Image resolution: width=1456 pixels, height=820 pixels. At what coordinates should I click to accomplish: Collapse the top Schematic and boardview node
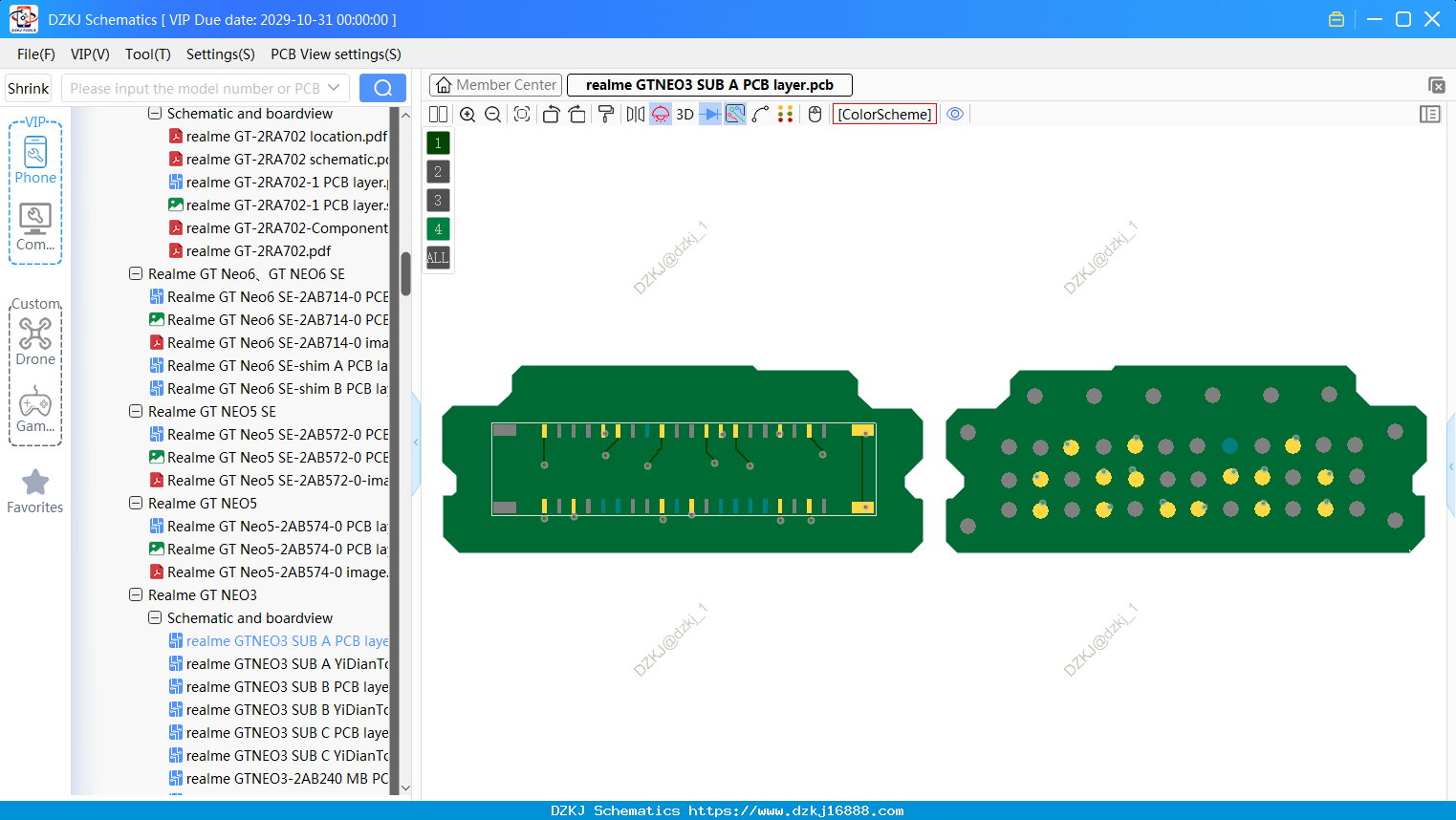[155, 113]
